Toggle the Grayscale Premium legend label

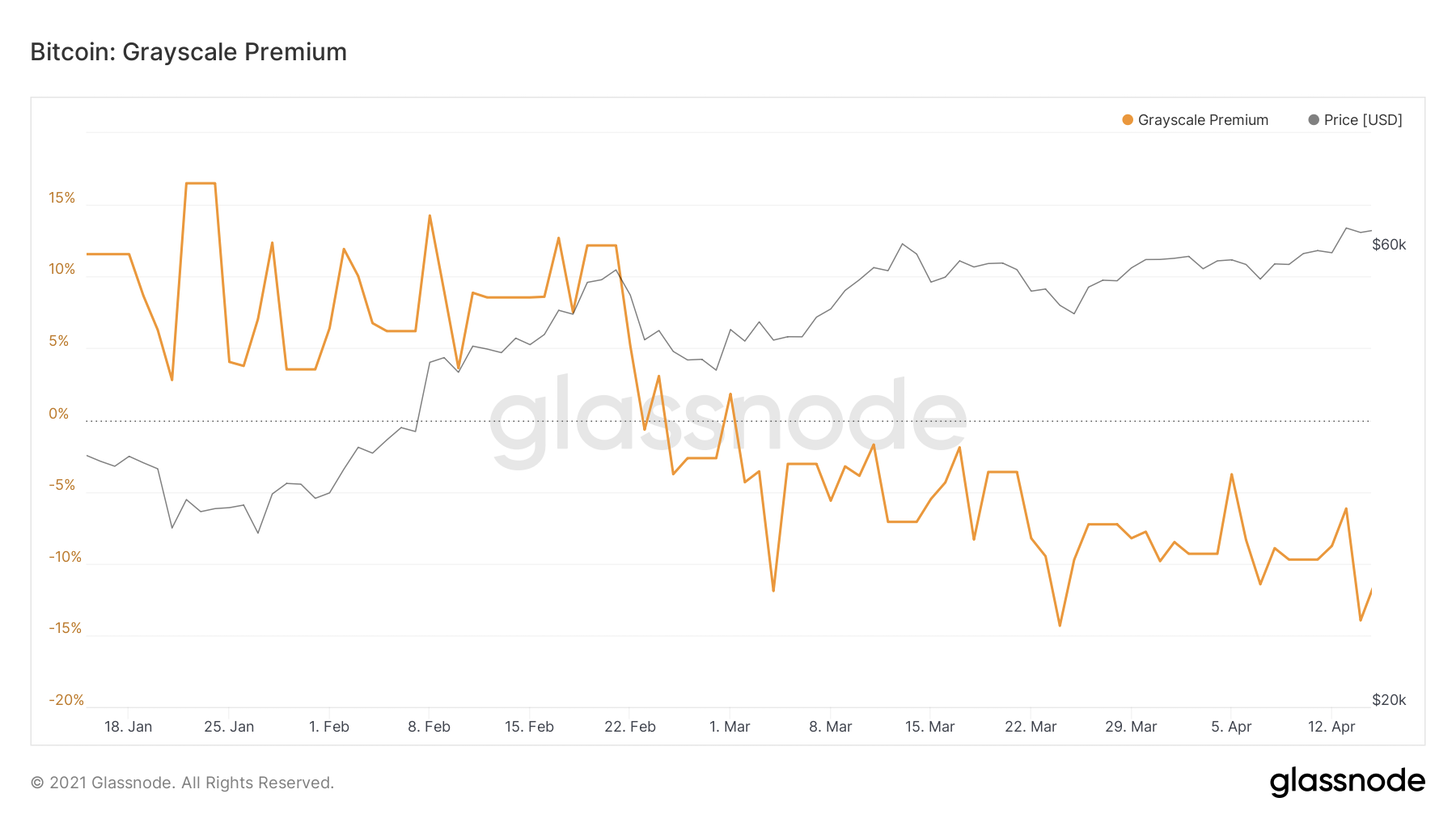coord(1203,120)
